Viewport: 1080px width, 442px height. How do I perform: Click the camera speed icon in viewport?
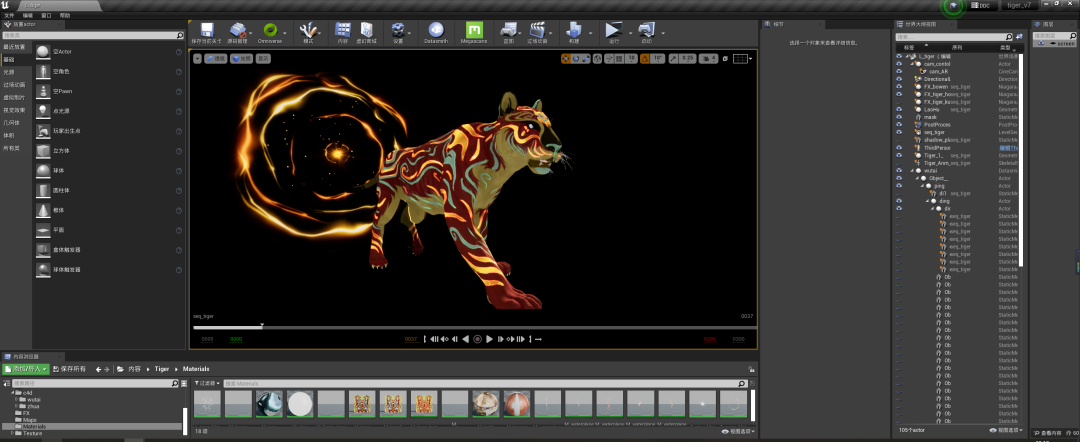(x=708, y=59)
